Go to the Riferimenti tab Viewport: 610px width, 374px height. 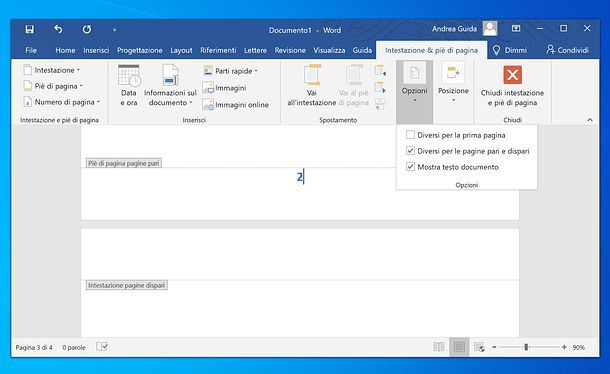pos(218,50)
